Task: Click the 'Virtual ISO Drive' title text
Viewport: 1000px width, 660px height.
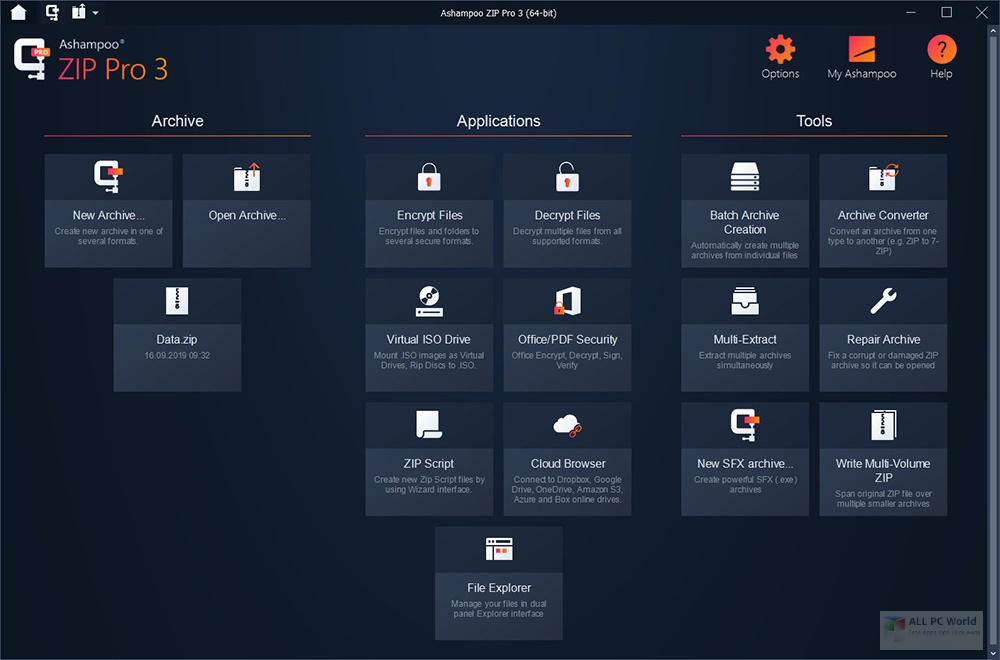Action: click(x=429, y=340)
